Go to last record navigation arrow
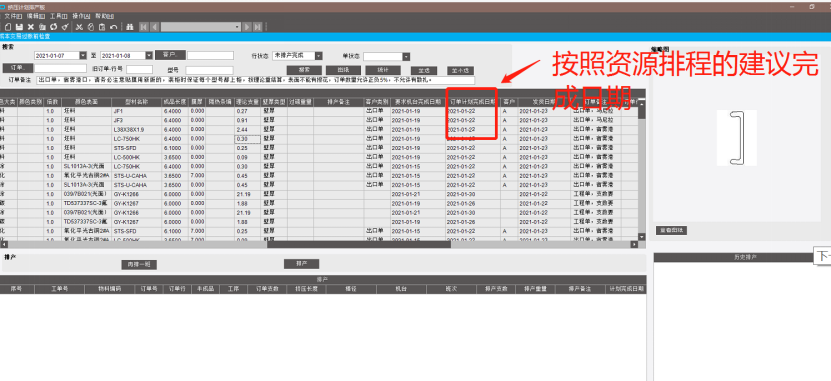 (258, 27)
